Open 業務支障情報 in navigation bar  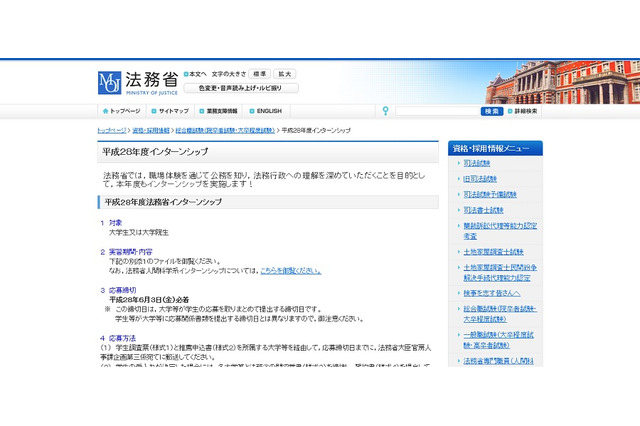[222, 111]
